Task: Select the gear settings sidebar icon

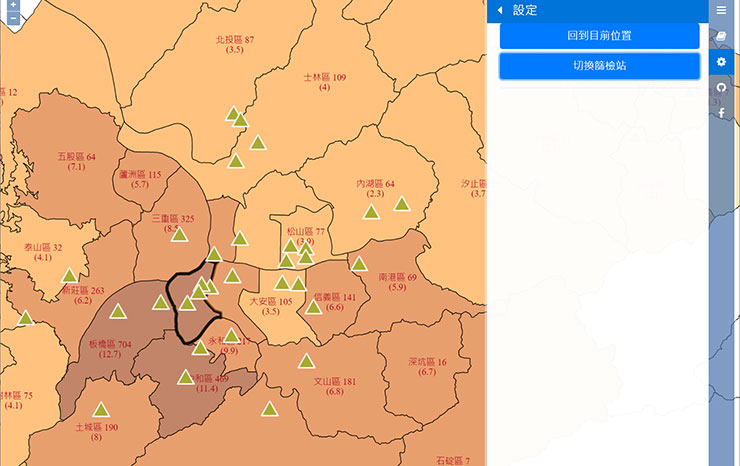Action: coord(721,62)
